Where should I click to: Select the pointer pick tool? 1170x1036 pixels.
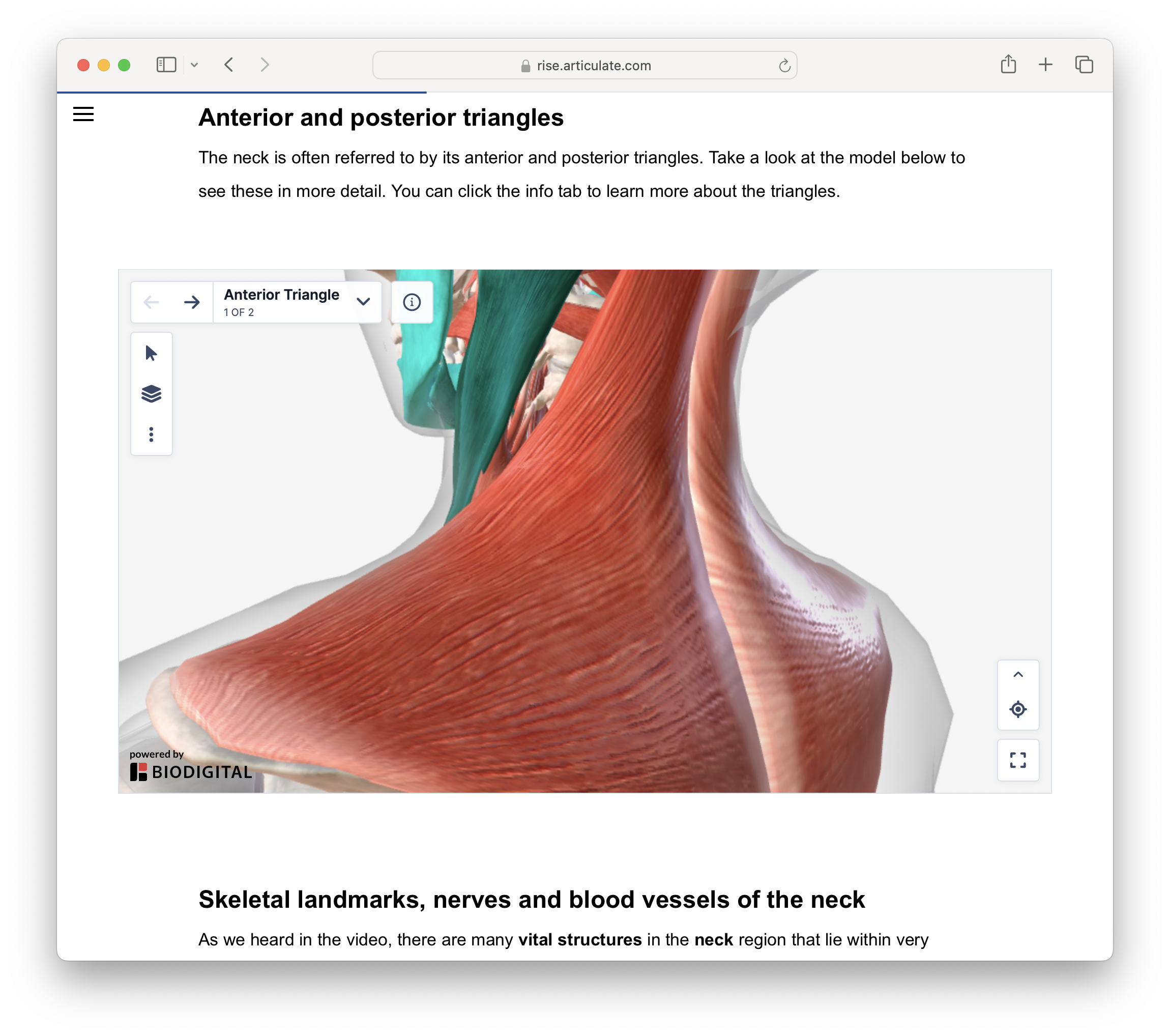[x=151, y=353]
